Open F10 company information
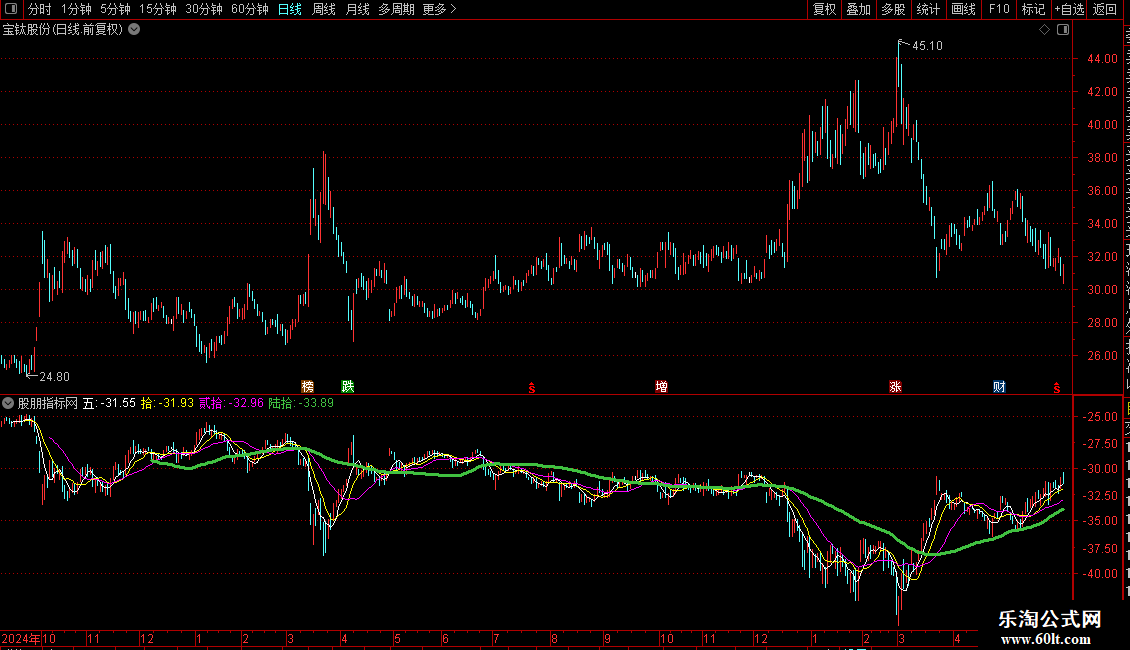The image size is (1130, 650). (998, 9)
